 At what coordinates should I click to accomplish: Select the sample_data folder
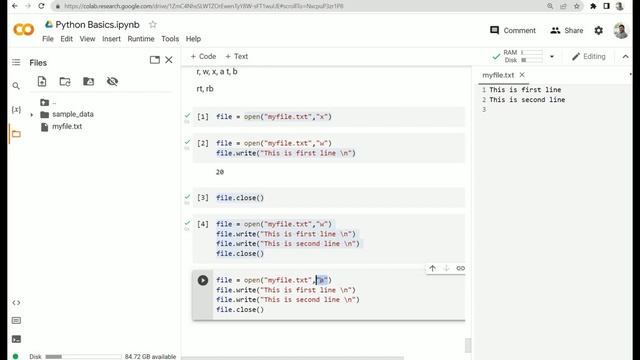(73, 114)
